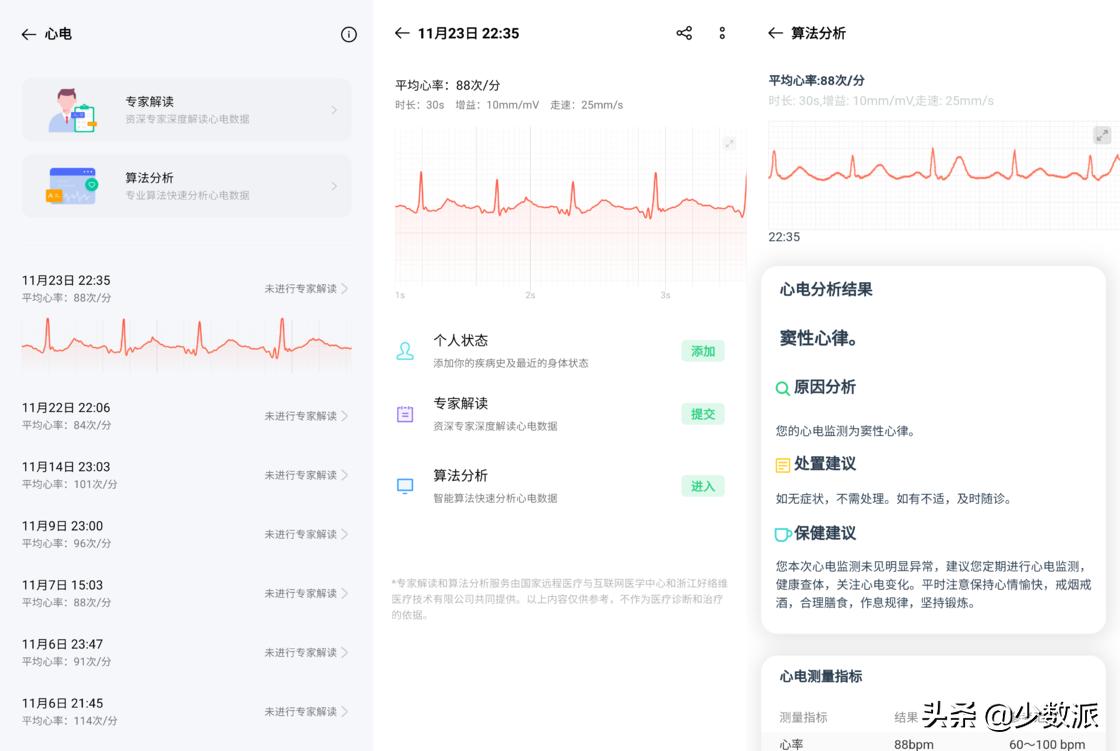This screenshot has height=751, width=1120.
Task: Expand the 算法分析 card chevron
Action: point(334,186)
